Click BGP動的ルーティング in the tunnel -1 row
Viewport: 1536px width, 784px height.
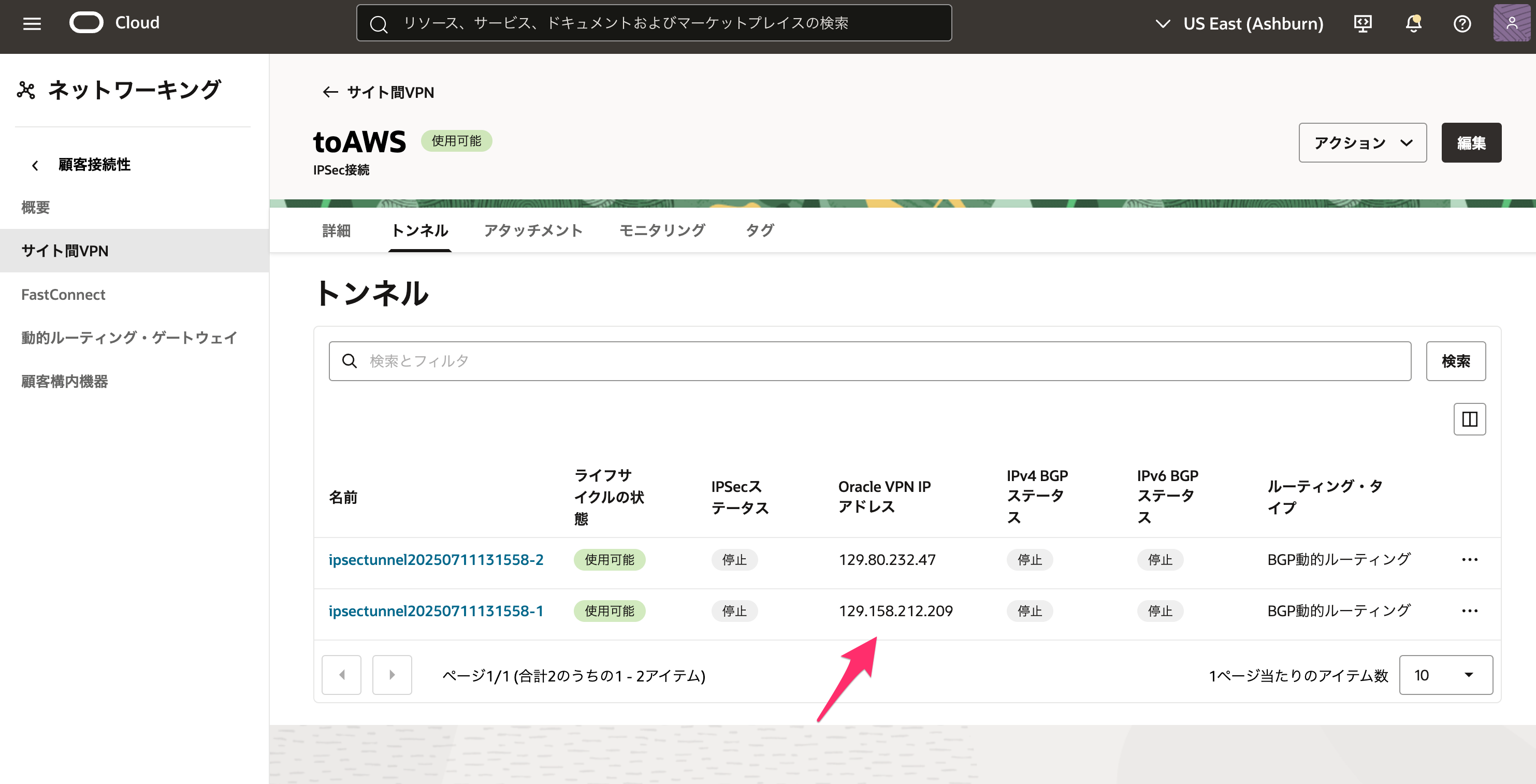pos(1339,611)
